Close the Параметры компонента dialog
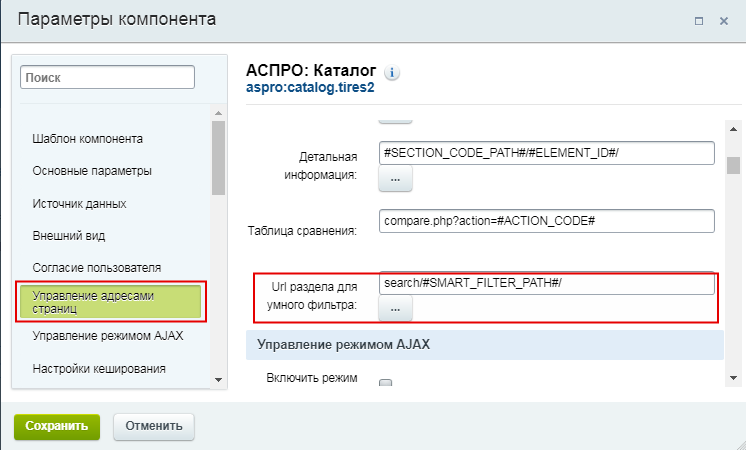This screenshot has height=450, width=746. [x=722, y=20]
